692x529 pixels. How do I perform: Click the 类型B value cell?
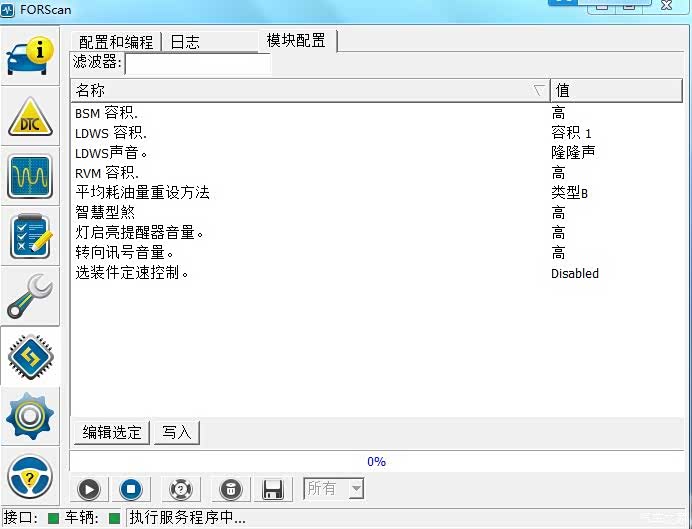(569, 193)
